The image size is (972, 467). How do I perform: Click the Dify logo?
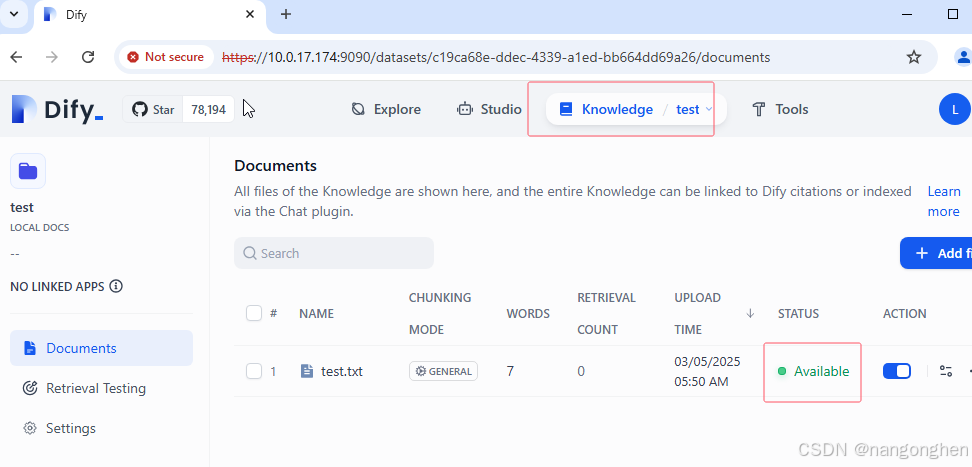point(58,110)
